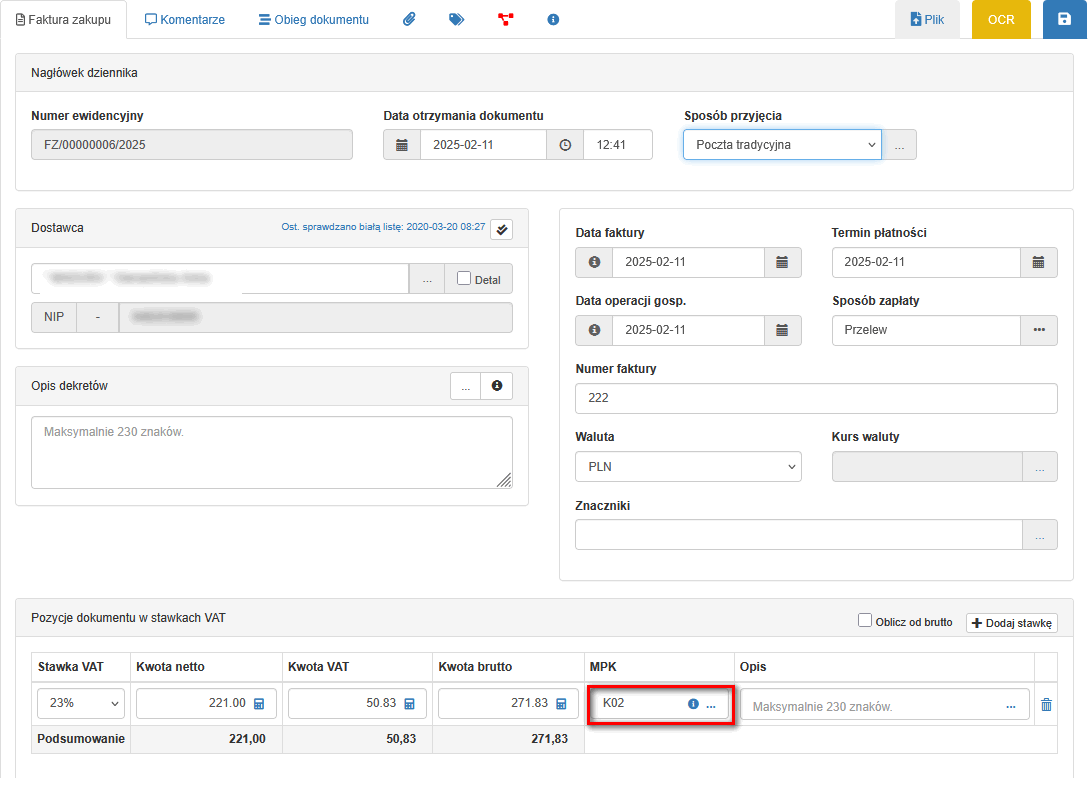Expand the Sposób przyjęcia dropdown
Viewport: 1088px width, 787px height.
pyautogui.click(x=782, y=145)
